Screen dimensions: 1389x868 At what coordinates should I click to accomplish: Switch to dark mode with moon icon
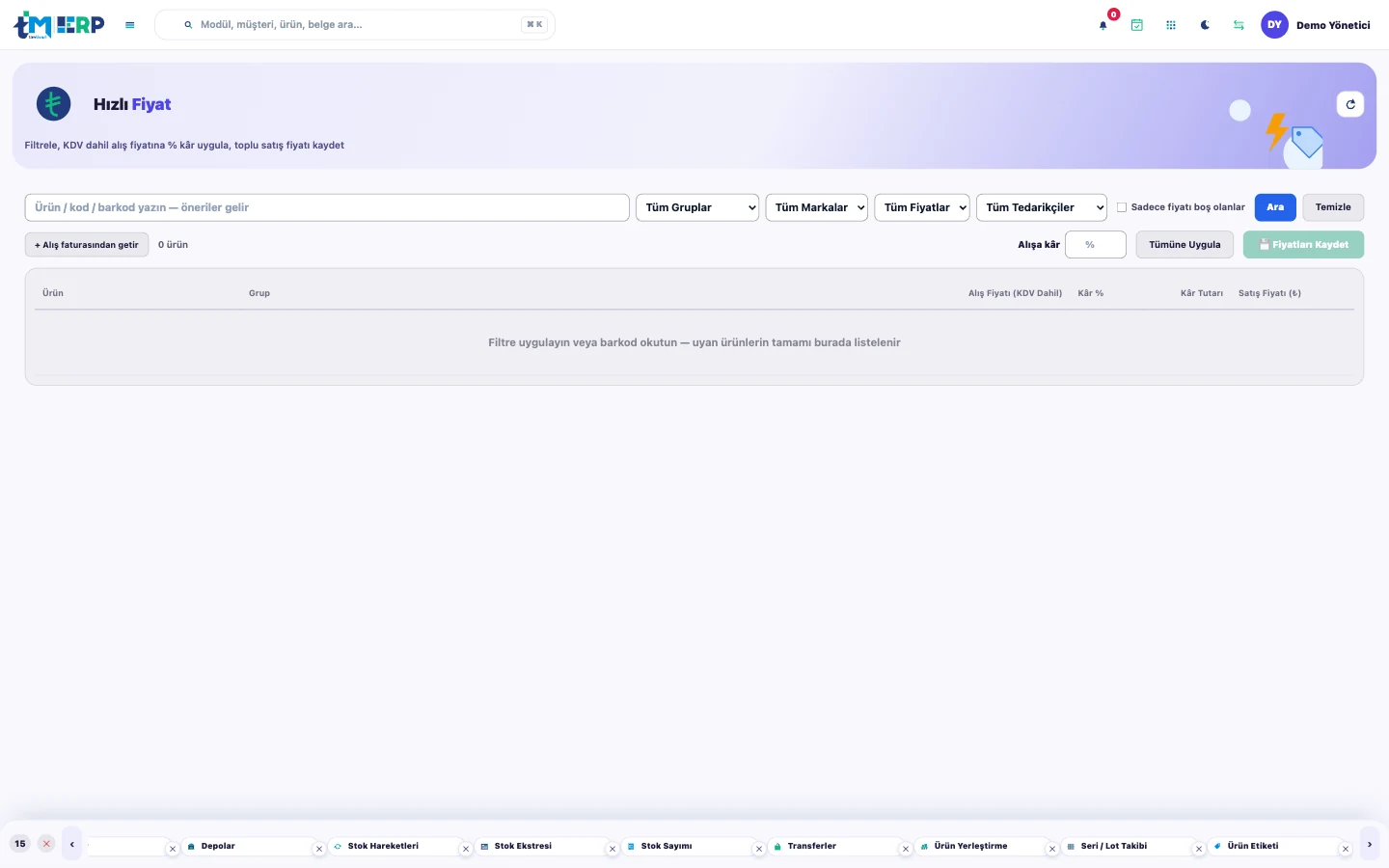click(x=1205, y=25)
